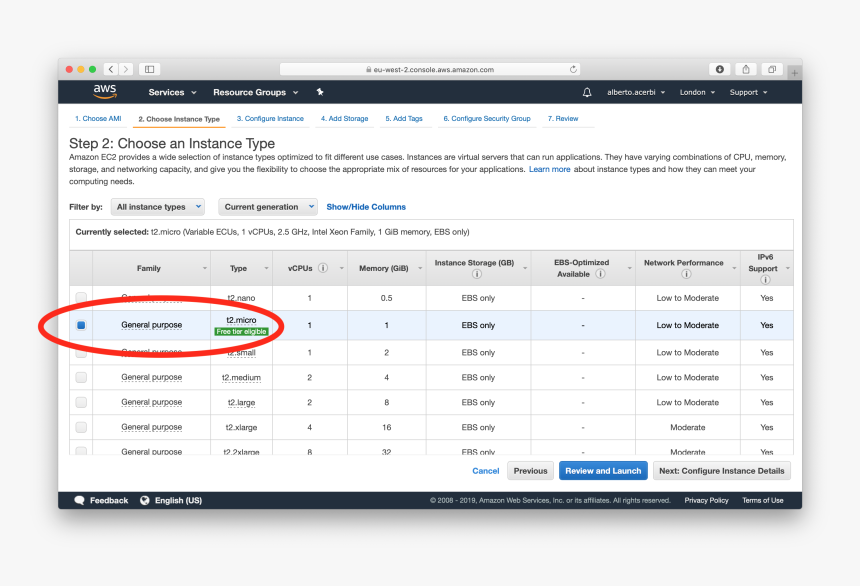Open the All instance types filter dropdown

158,207
